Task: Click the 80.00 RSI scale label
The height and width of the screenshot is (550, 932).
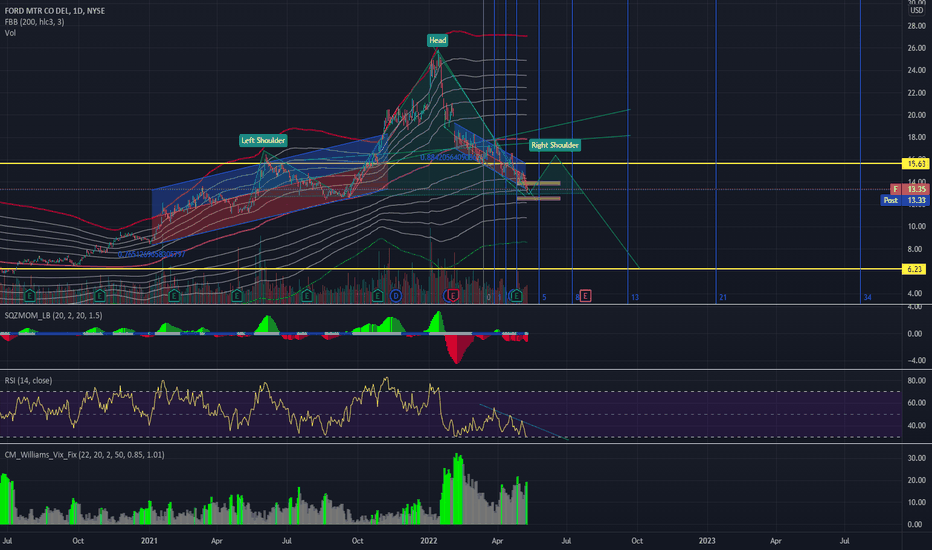Action: tap(917, 381)
